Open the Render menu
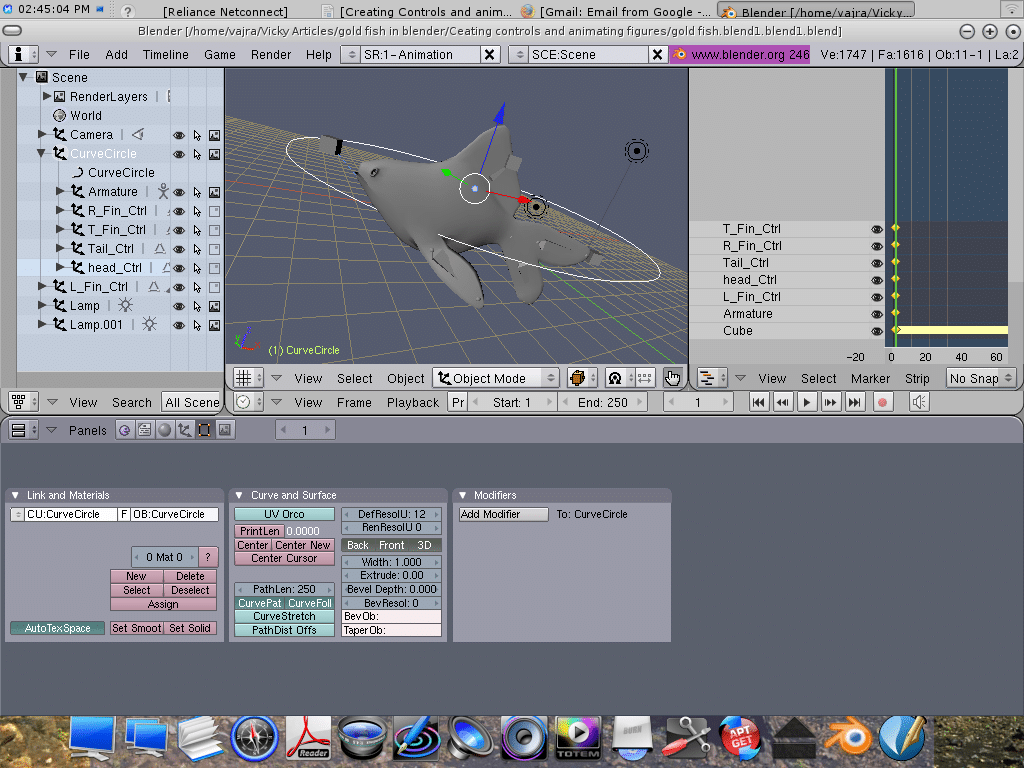Image resolution: width=1024 pixels, height=768 pixels. tap(271, 54)
